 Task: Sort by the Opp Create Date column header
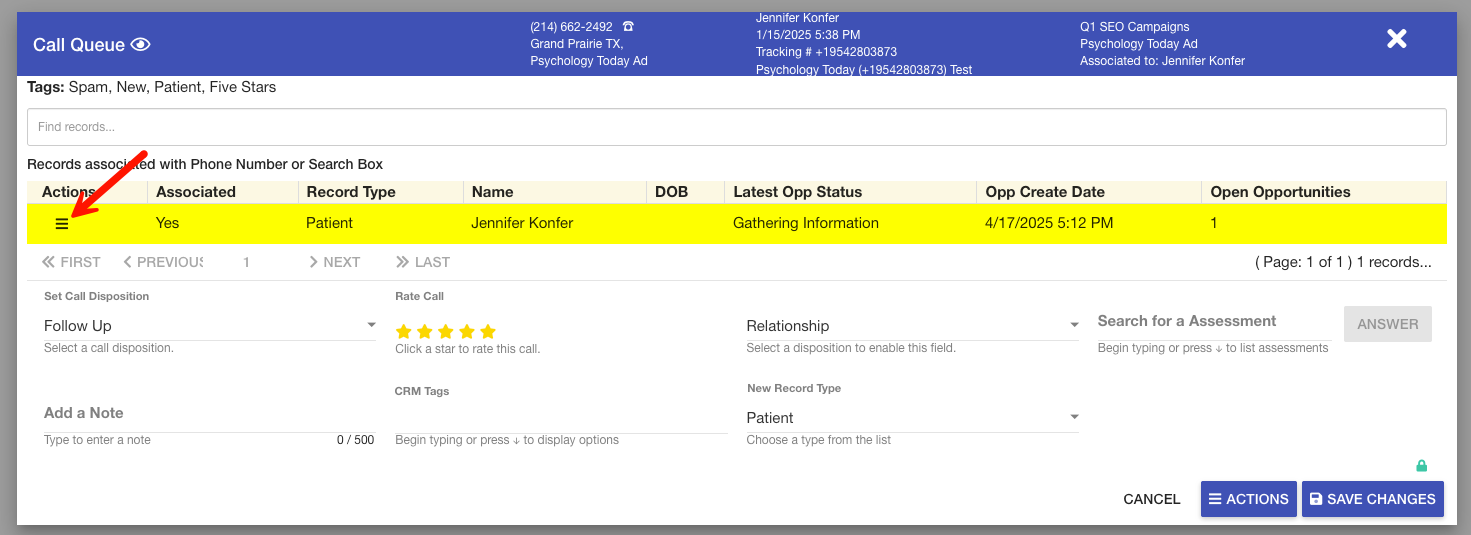click(x=1045, y=192)
